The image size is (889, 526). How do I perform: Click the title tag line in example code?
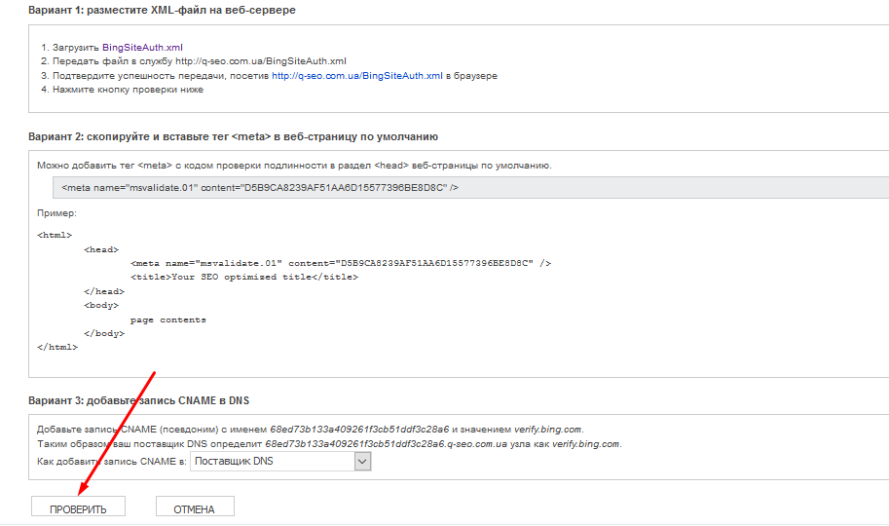[x=244, y=277]
